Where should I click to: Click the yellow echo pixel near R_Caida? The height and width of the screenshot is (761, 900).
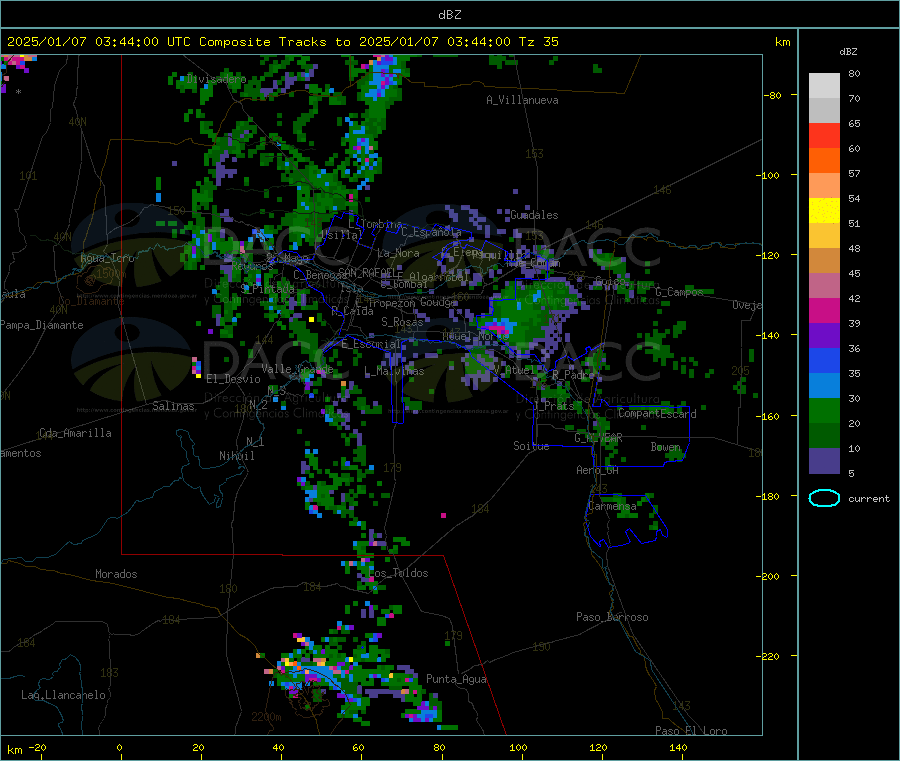(312, 319)
